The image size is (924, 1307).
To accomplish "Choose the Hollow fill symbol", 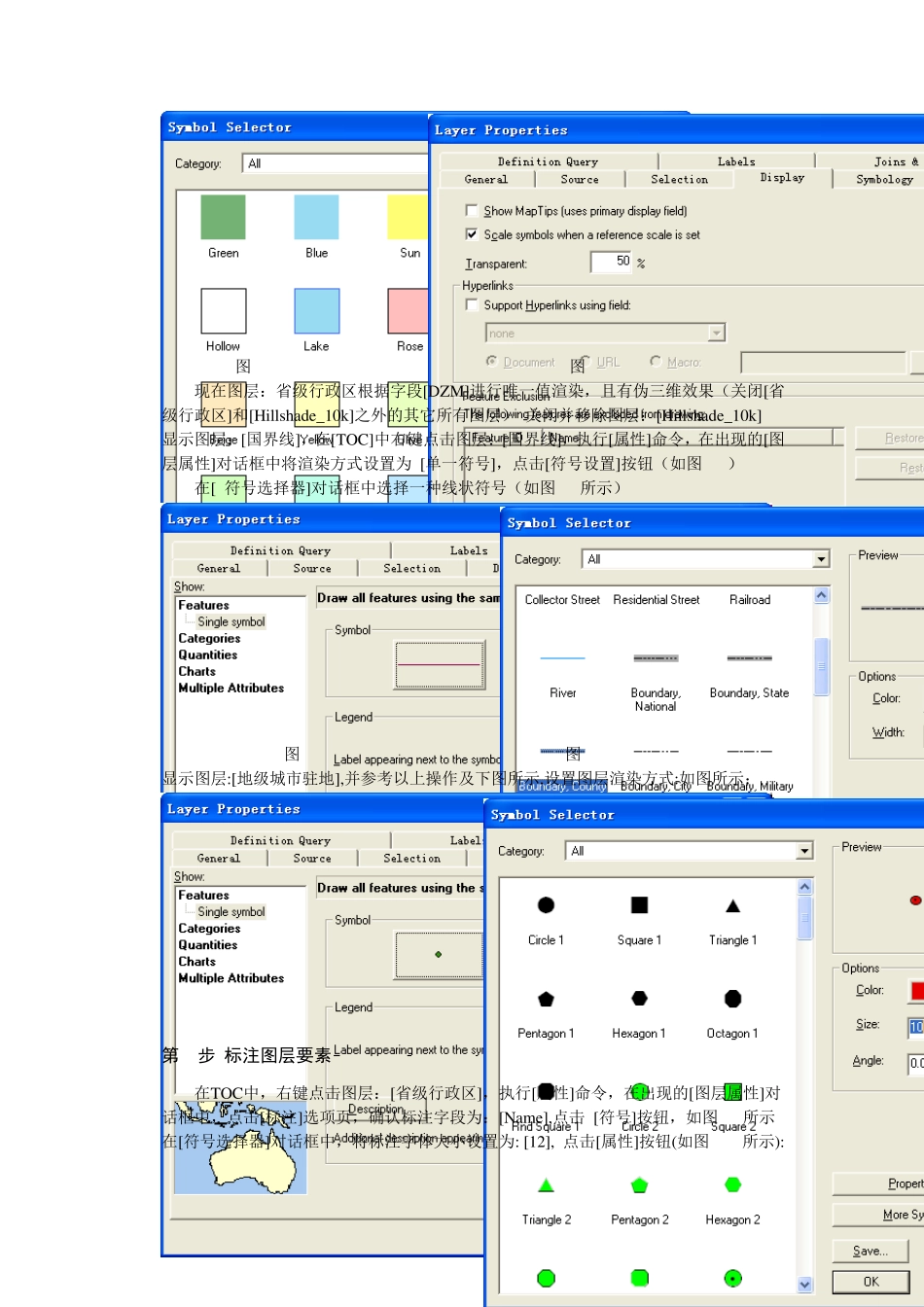I will tap(223, 310).
